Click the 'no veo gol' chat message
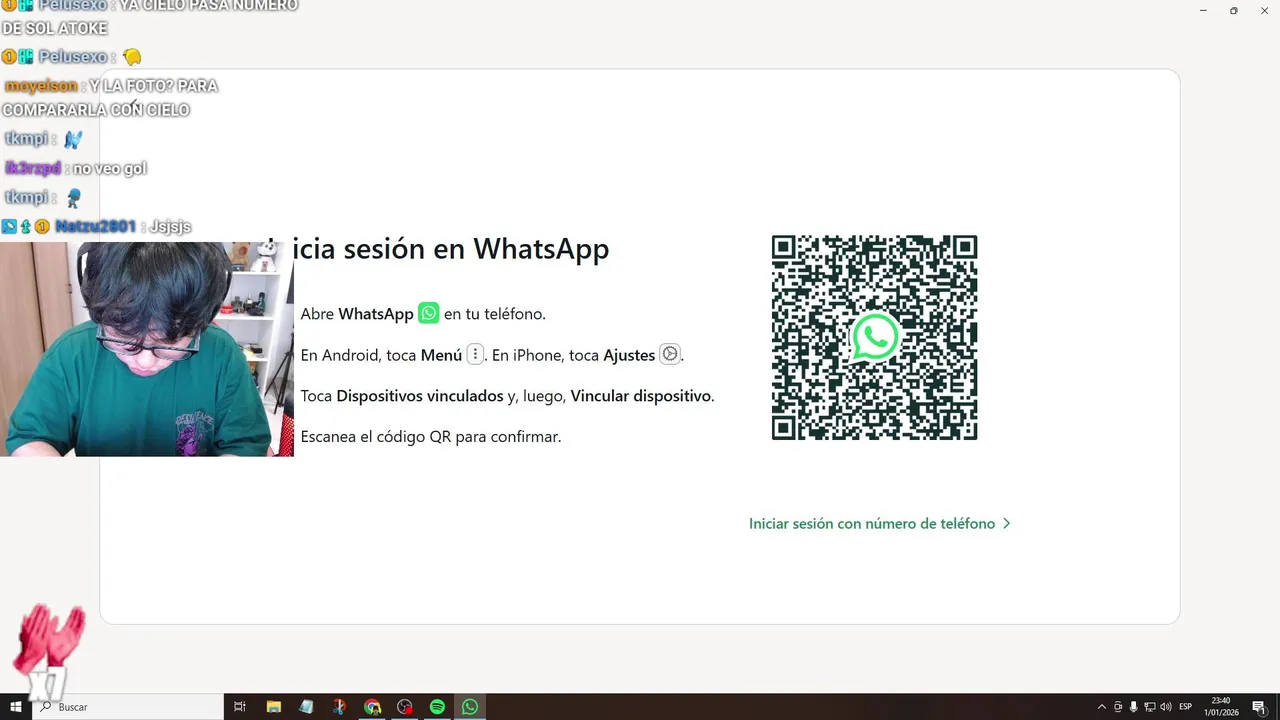 [x=76, y=168]
